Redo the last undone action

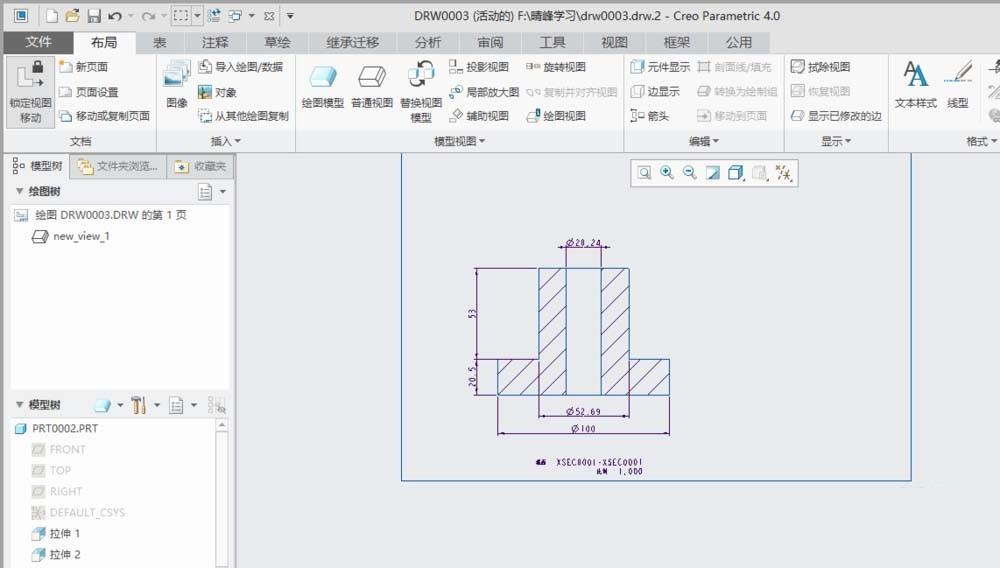tap(148, 16)
